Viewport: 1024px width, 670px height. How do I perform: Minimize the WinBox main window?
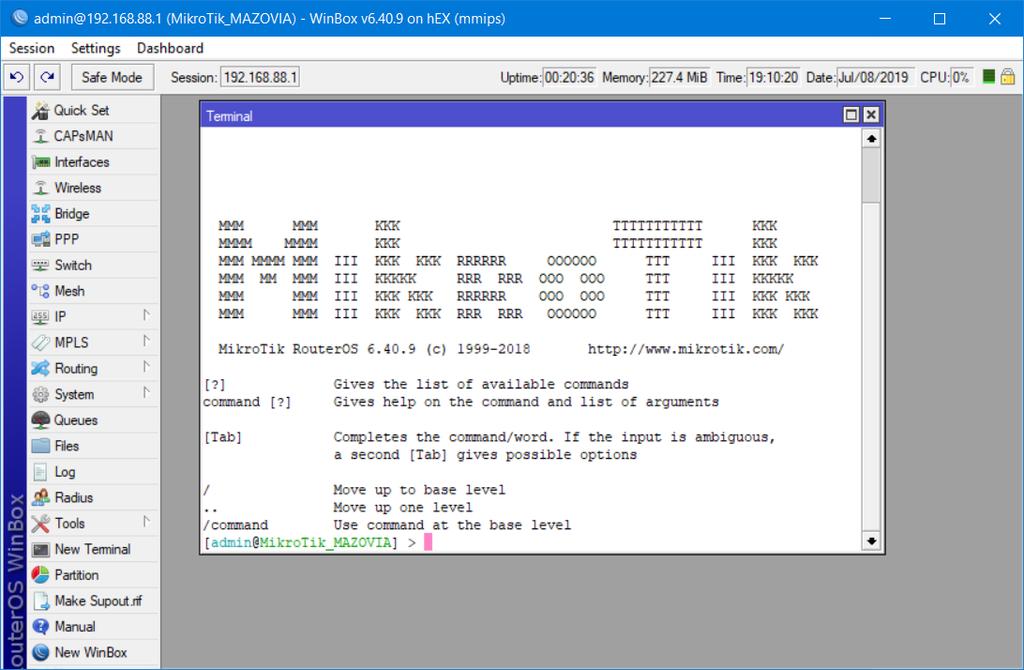pyautogui.click(x=885, y=18)
